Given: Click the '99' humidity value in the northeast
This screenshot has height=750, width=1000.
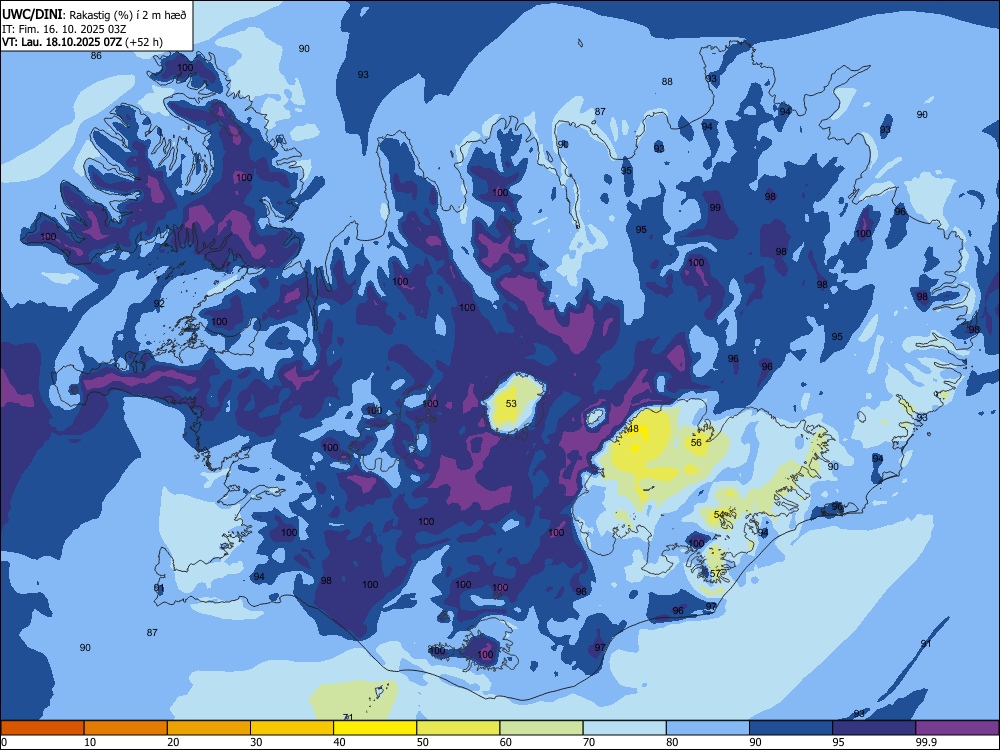Looking at the screenshot, I should pos(715,207).
